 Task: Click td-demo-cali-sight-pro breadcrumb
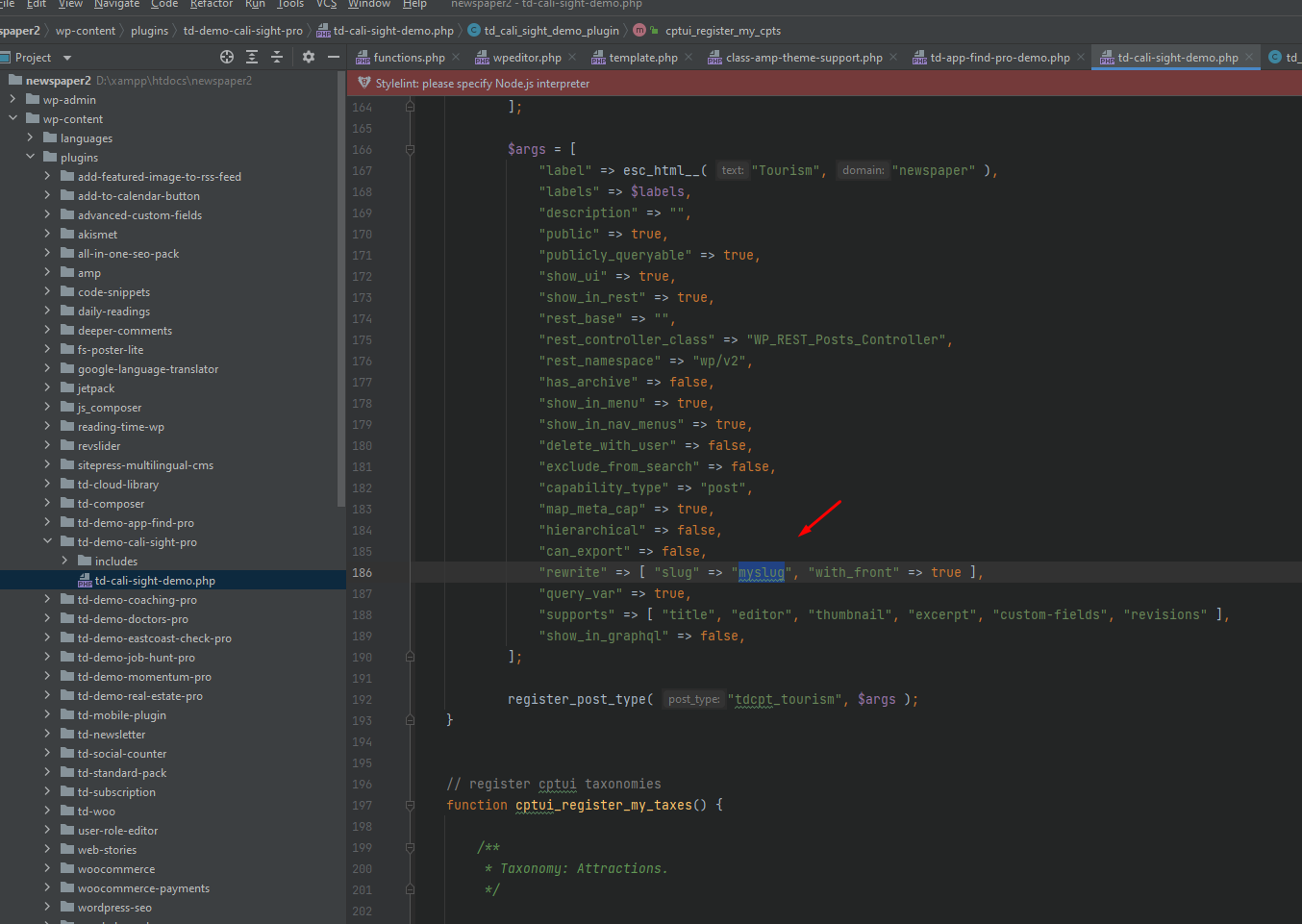(243, 31)
